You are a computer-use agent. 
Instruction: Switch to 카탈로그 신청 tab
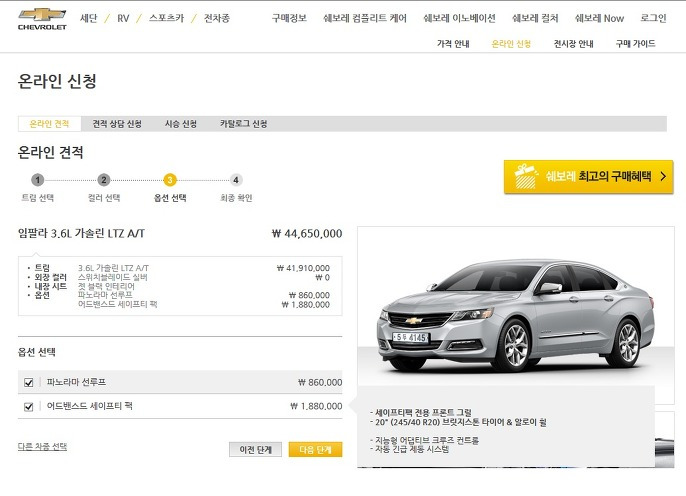[244, 124]
